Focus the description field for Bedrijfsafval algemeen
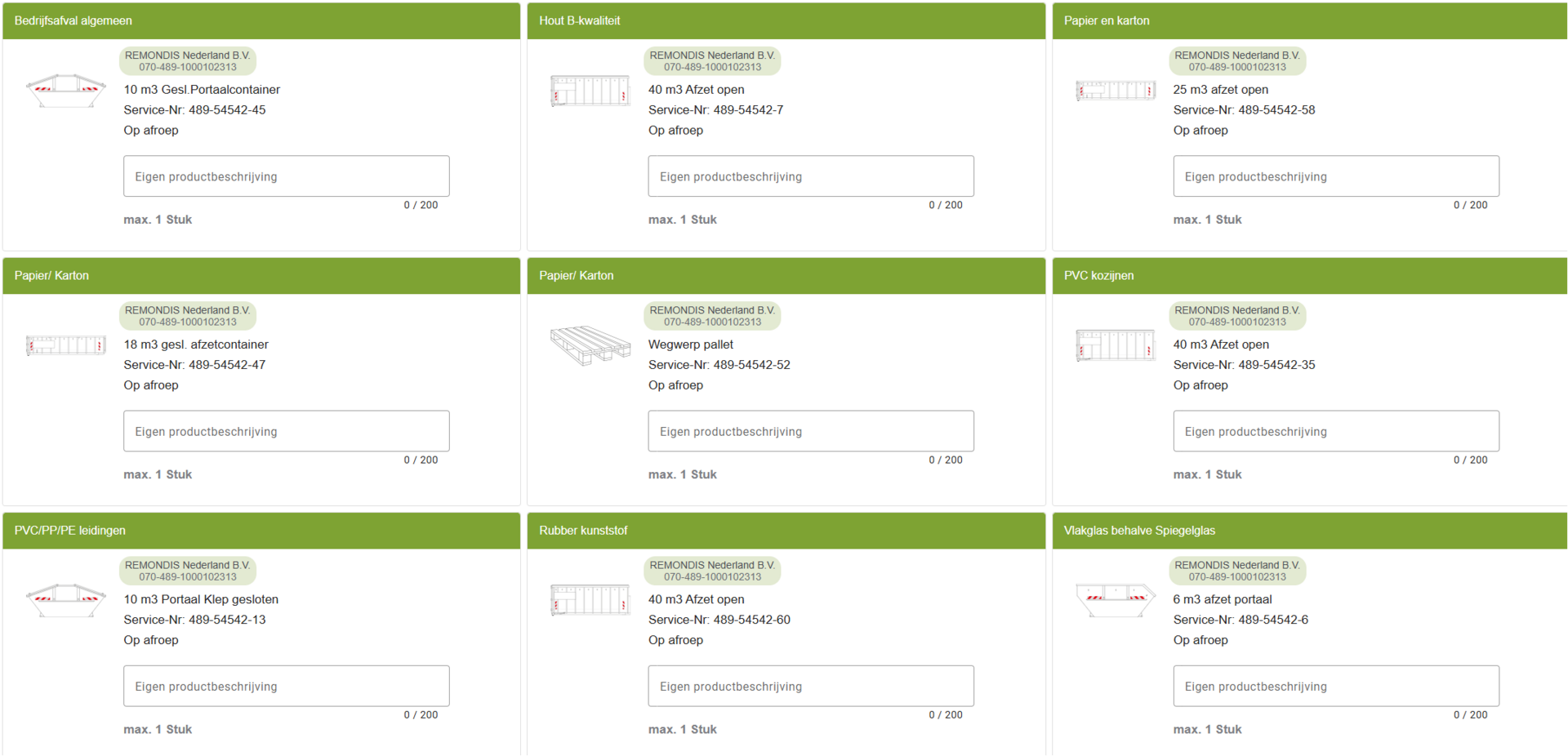The height and width of the screenshot is (756, 1568). [286, 176]
